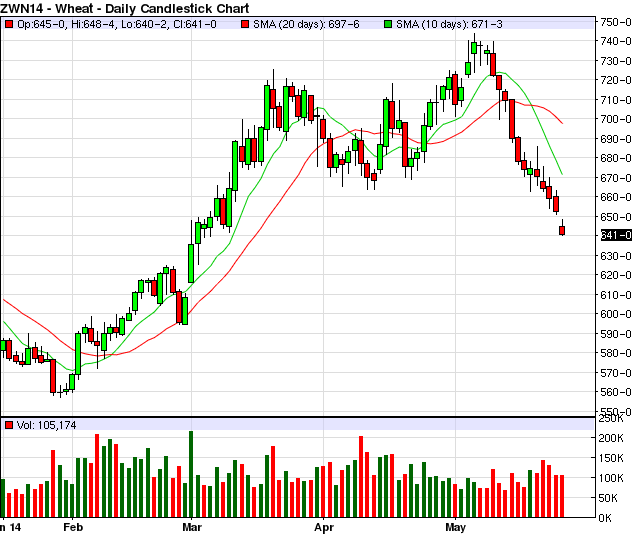The width and height of the screenshot is (640, 536).
Task: Click the '680-0' price axis label
Action: pos(616,158)
